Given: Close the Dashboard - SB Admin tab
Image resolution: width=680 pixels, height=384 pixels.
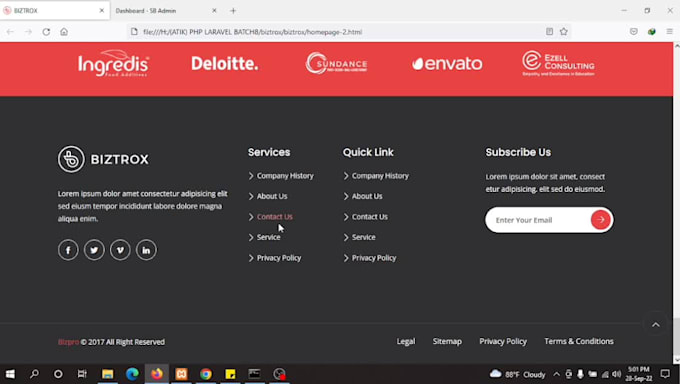Looking at the screenshot, I should [214, 11].
